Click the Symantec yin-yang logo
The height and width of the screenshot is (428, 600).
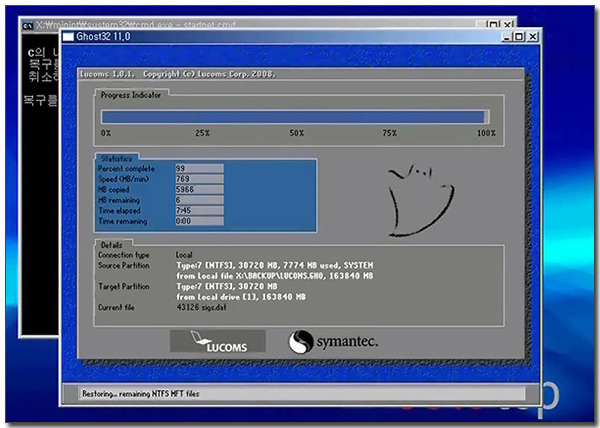(301, 342)
